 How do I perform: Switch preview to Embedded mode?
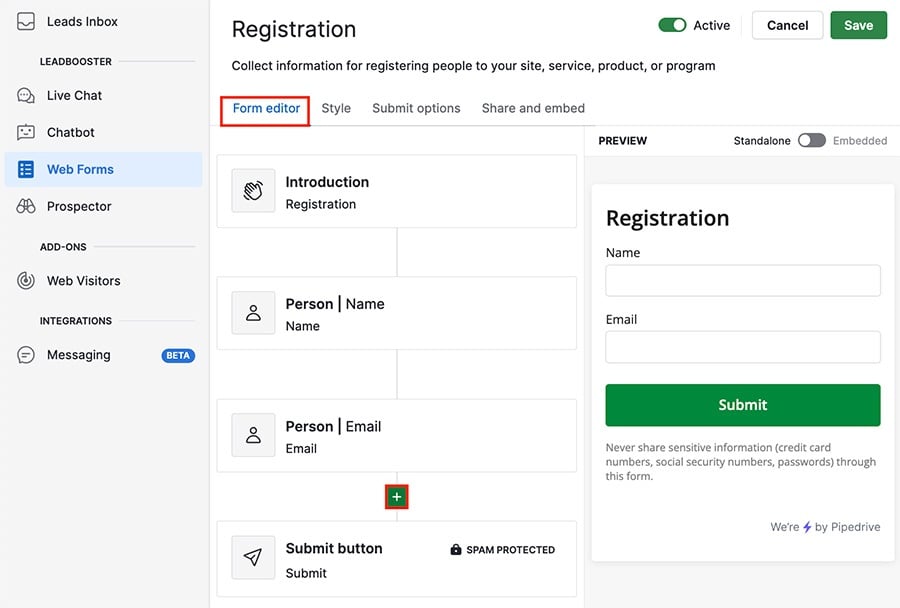860,141
